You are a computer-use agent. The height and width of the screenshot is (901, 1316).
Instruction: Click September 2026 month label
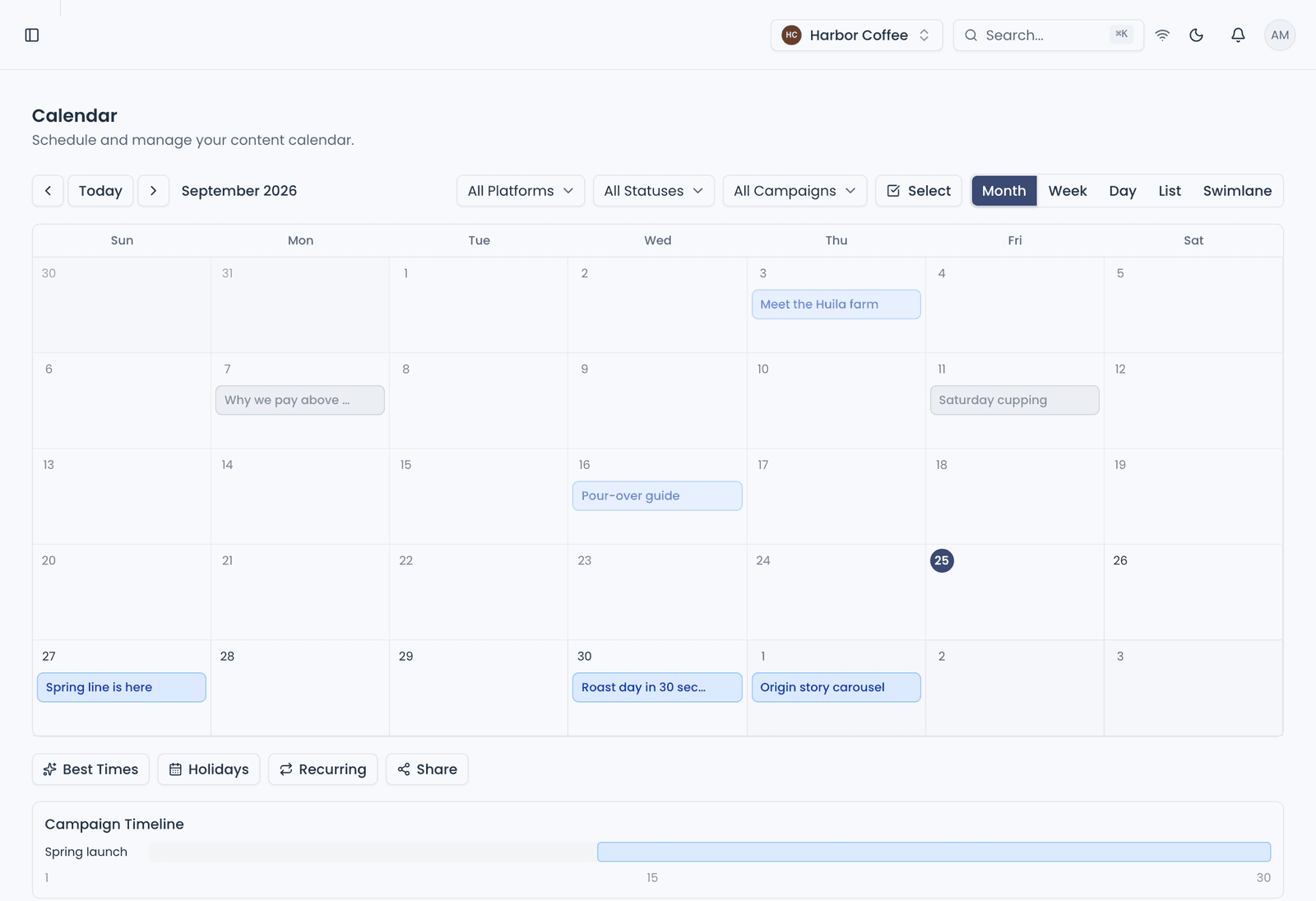(x=239, y=191)
